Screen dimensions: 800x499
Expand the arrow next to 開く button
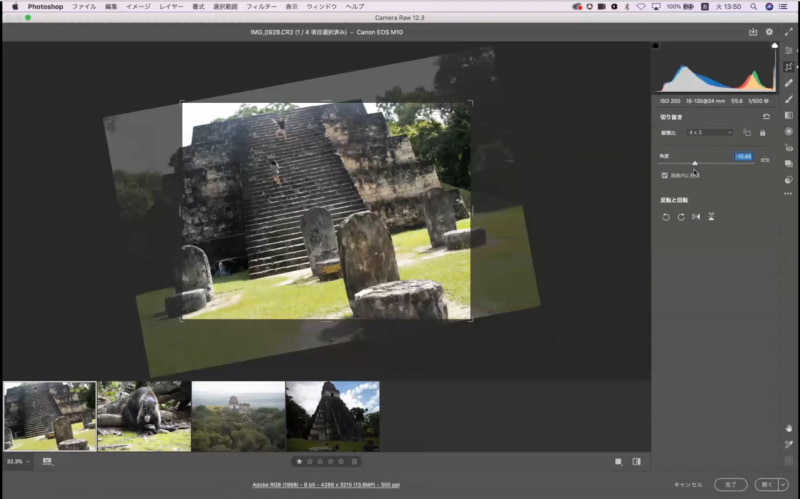click(782, 484)
